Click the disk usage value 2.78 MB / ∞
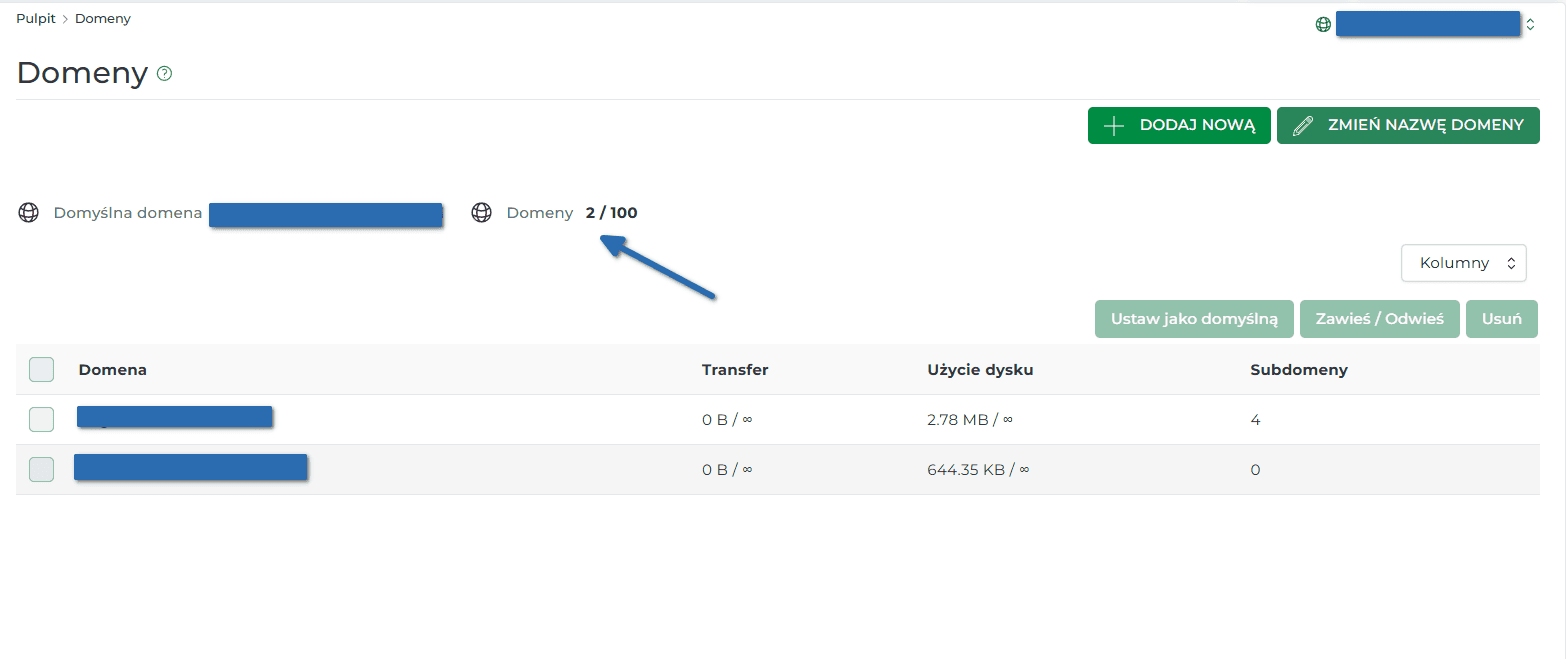The height and width of the screenshot is (659, 1566). pos(970,420)
